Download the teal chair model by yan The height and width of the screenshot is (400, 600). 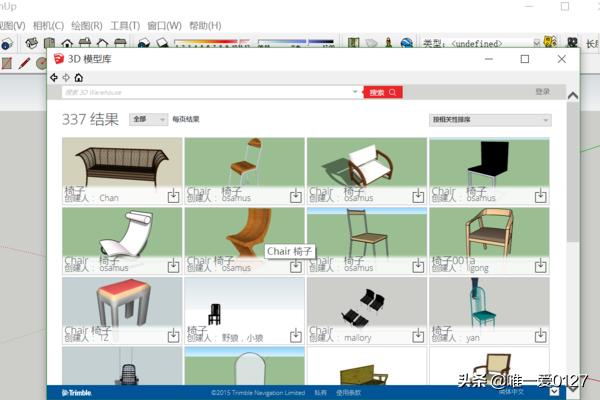540,336
